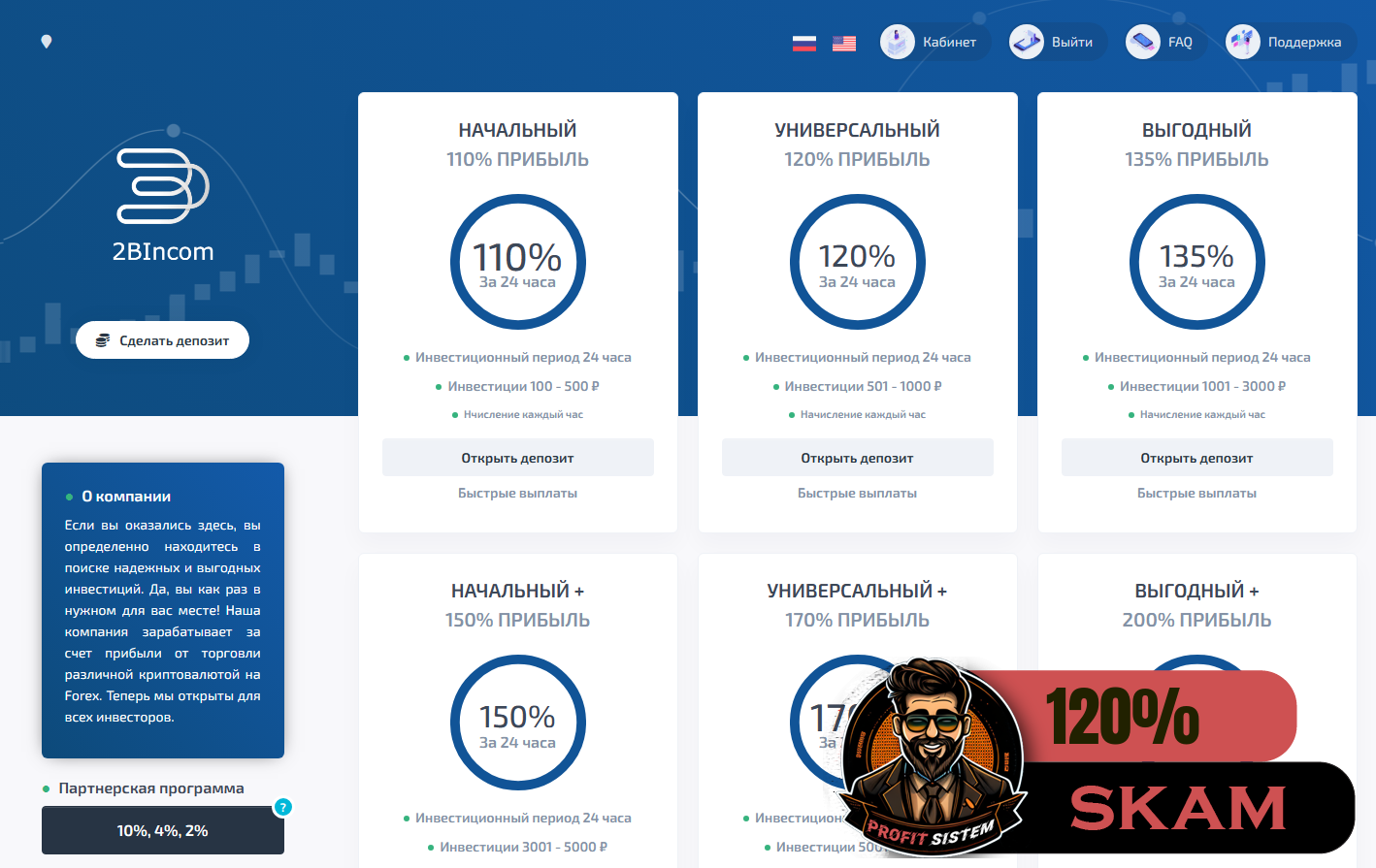Image resolution: width=1376 pixels, height=868 pixels.
Task: Click the location pin icon at top left
Action: coord(47,42)
